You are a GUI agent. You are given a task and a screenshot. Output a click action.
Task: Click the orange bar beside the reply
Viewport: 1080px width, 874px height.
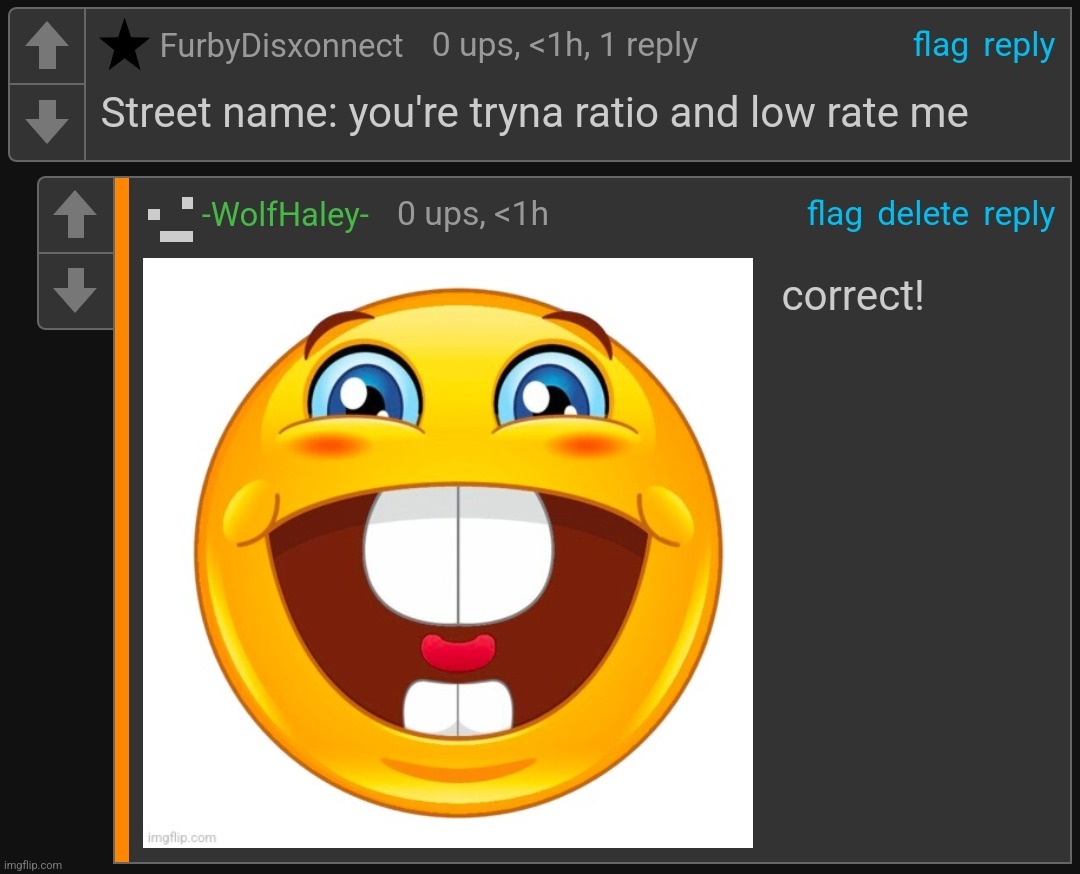pos(122,520)
